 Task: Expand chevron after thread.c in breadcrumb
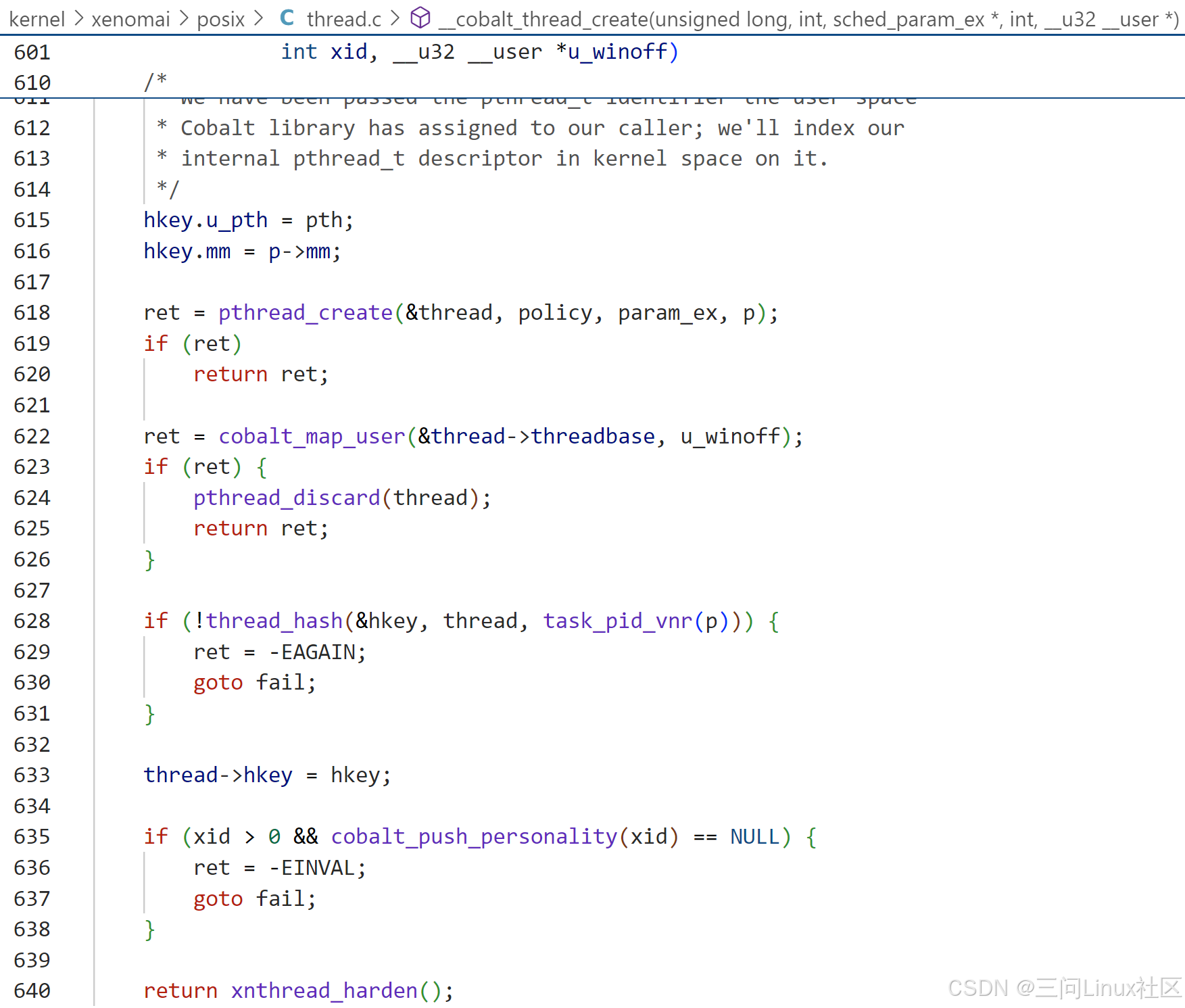(x=395, y=19)
